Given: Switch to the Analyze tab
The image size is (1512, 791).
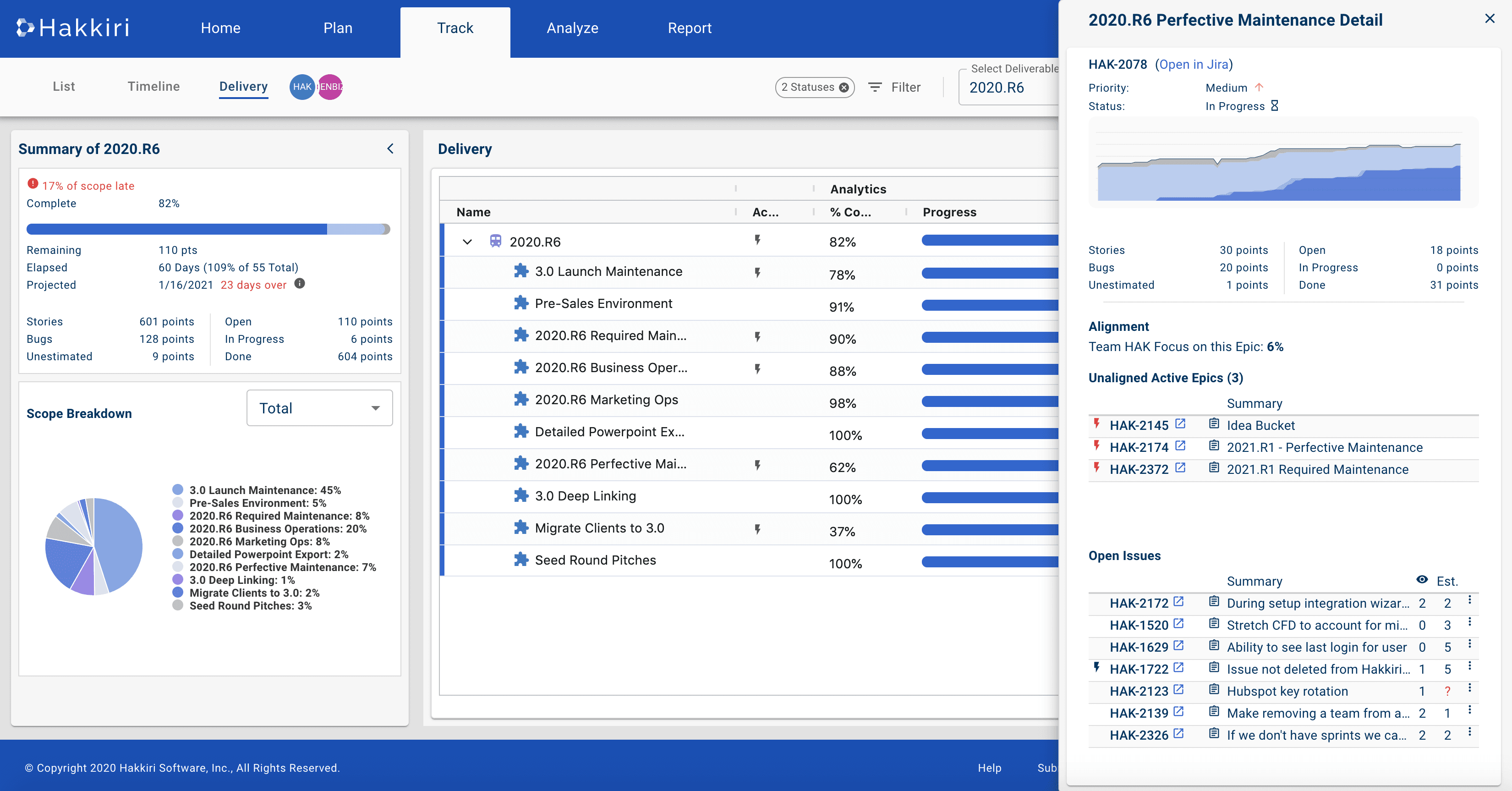Looking at the screenshot, I should 572,28.
